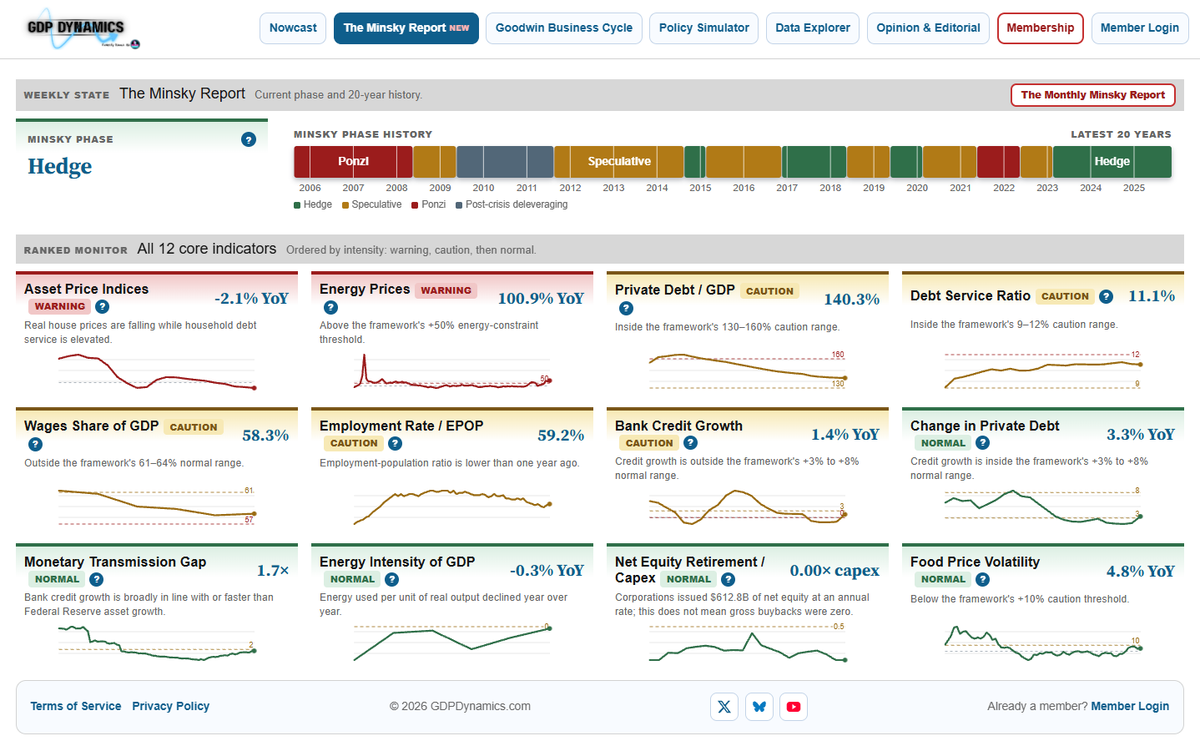This screenshot has width=1200, height=746.
Task: Click the 0.00× capex value
Action: click(x=835, y=571)
